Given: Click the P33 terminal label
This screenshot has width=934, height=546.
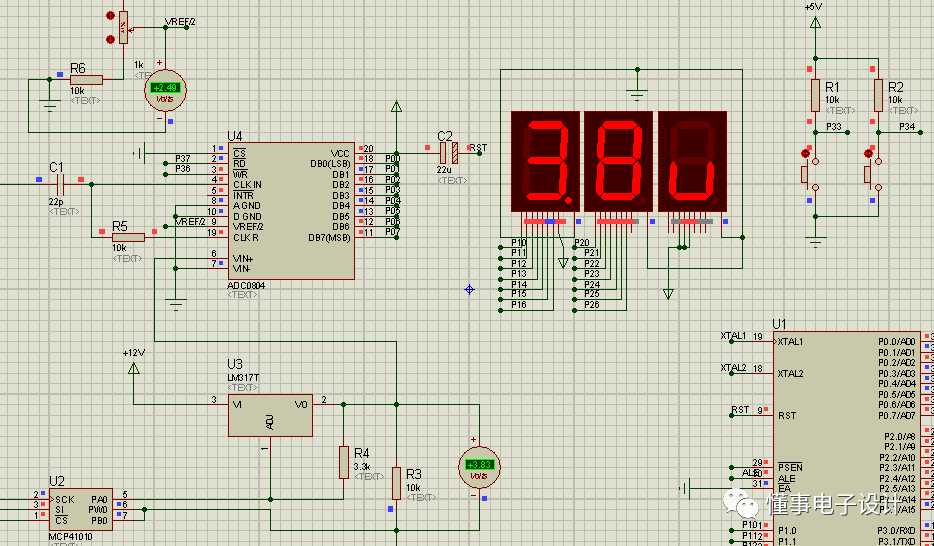Looking at the screenshot, I should pyautogui.click(x=834, y=127).
